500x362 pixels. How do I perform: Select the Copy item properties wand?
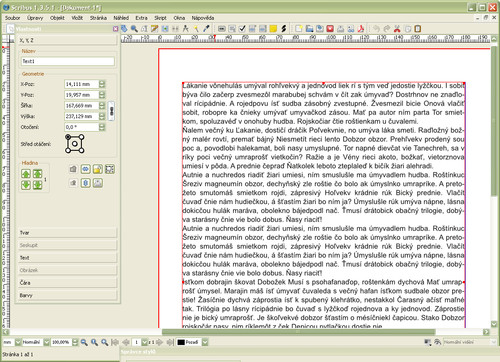(196, 29)
